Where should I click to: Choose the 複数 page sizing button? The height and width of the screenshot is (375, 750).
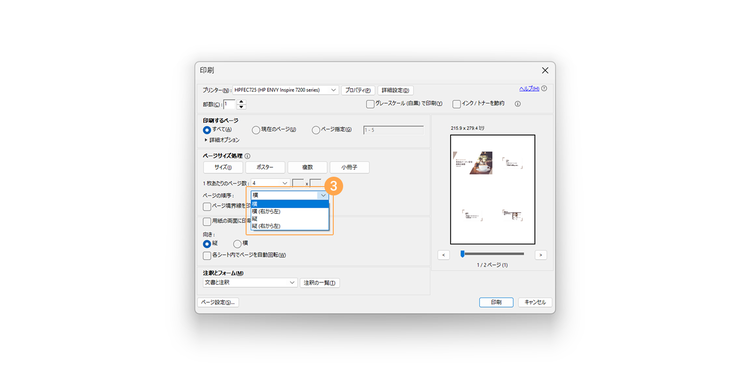click(307, 167)
